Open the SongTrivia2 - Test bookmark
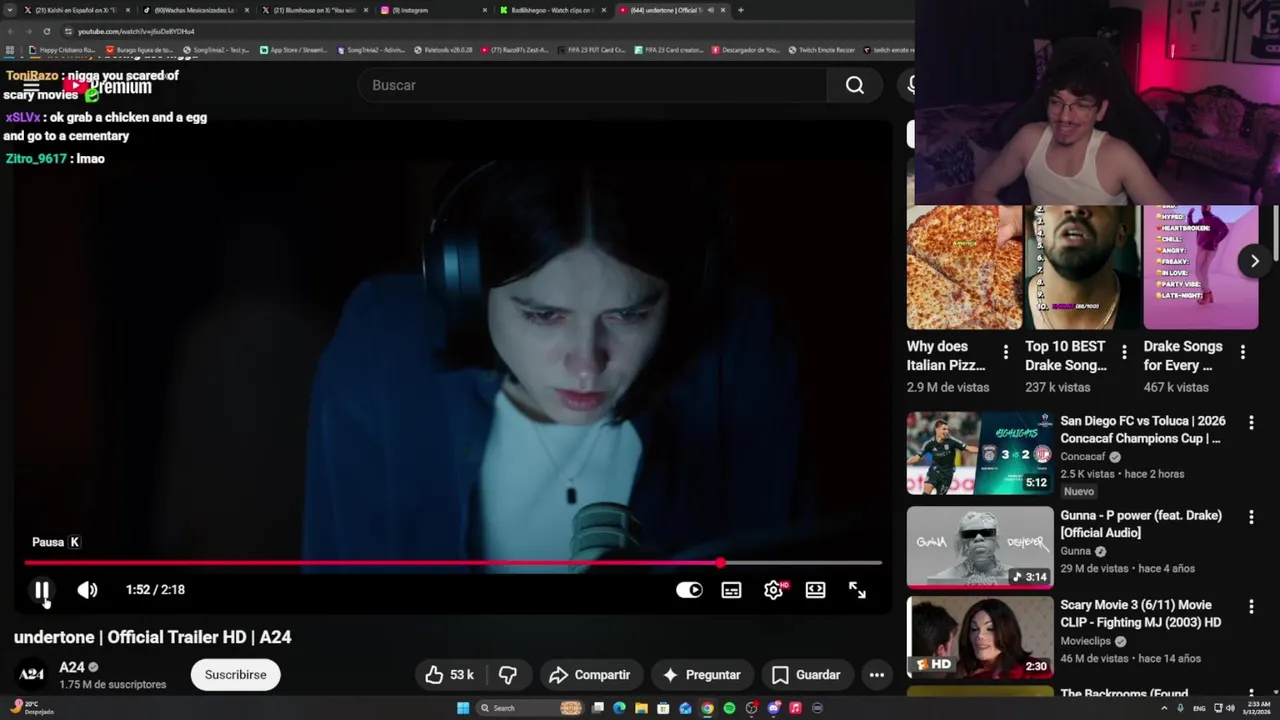Screen dimensions: 1280x720 (x=216, y=50)
